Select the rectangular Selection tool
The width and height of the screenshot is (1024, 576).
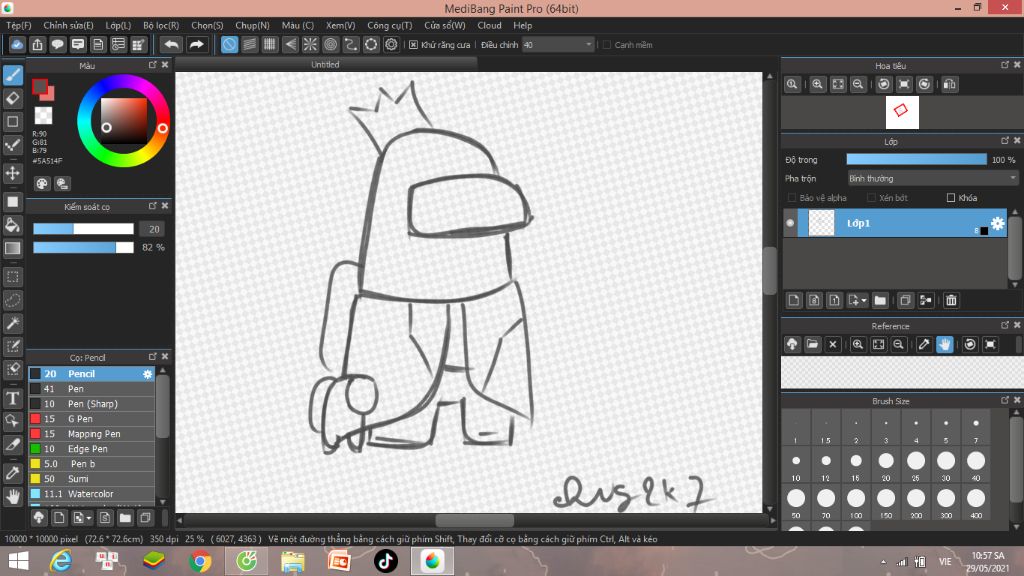12,277
